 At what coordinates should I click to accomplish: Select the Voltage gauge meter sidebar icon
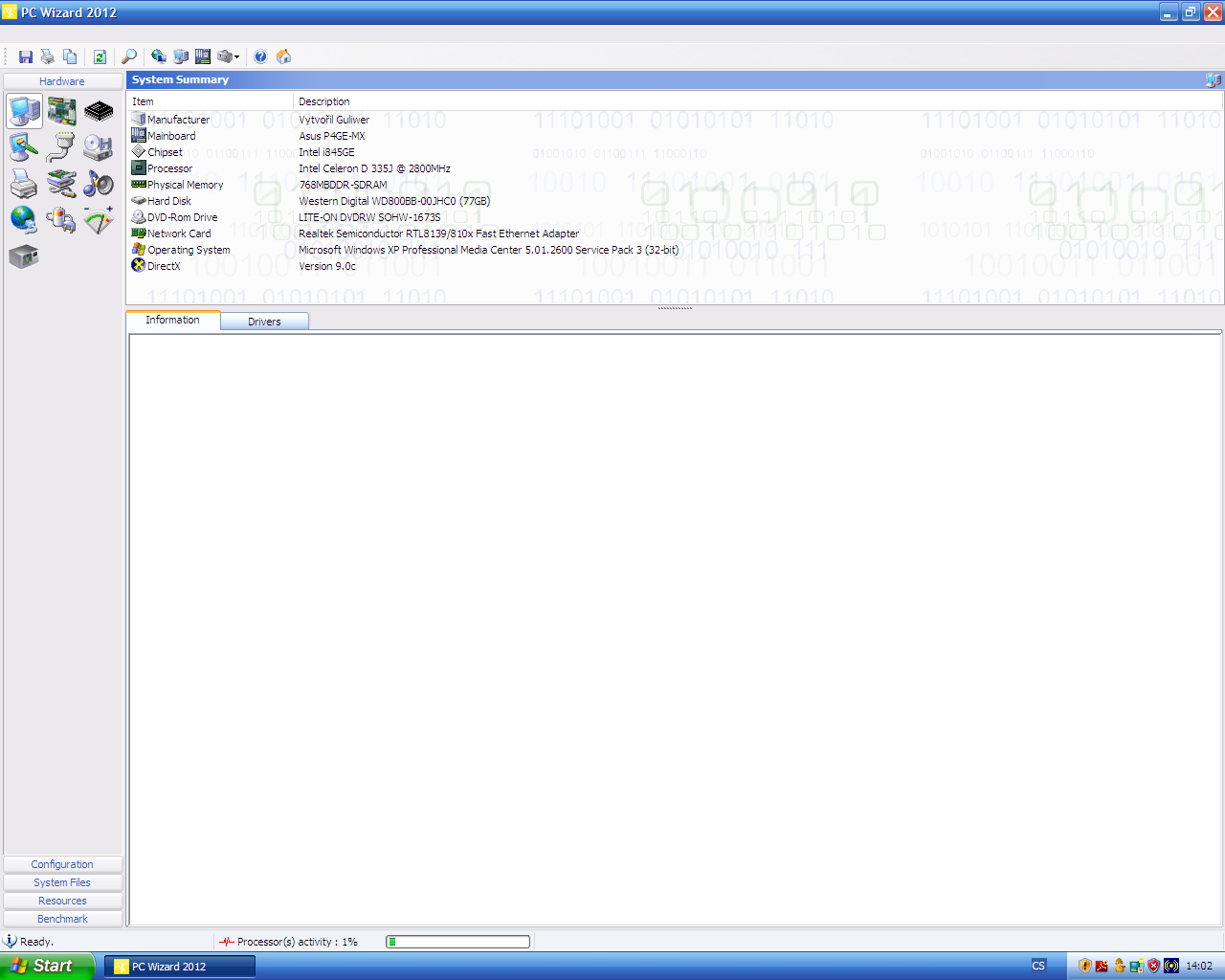[x=99, y=219]
